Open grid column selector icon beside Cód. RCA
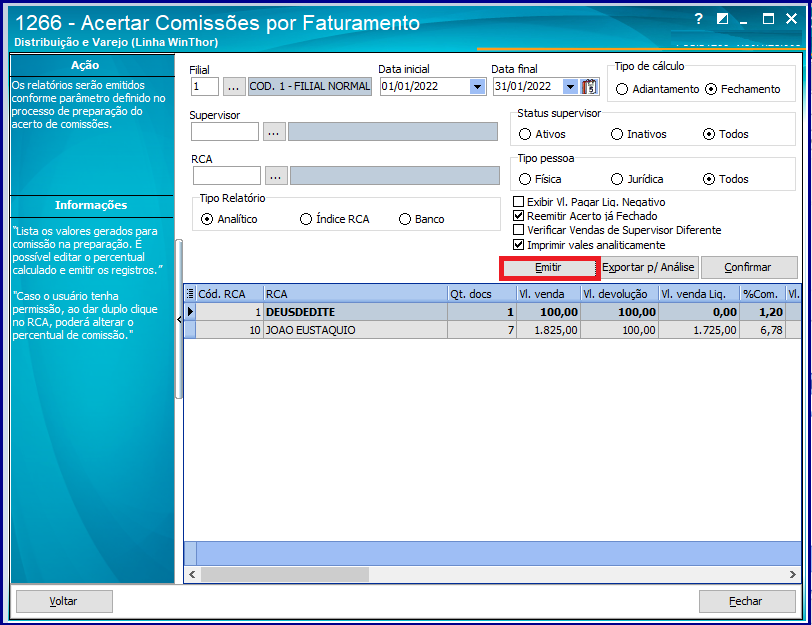Viewport: 812px width, 625px height. pos(190,294)
